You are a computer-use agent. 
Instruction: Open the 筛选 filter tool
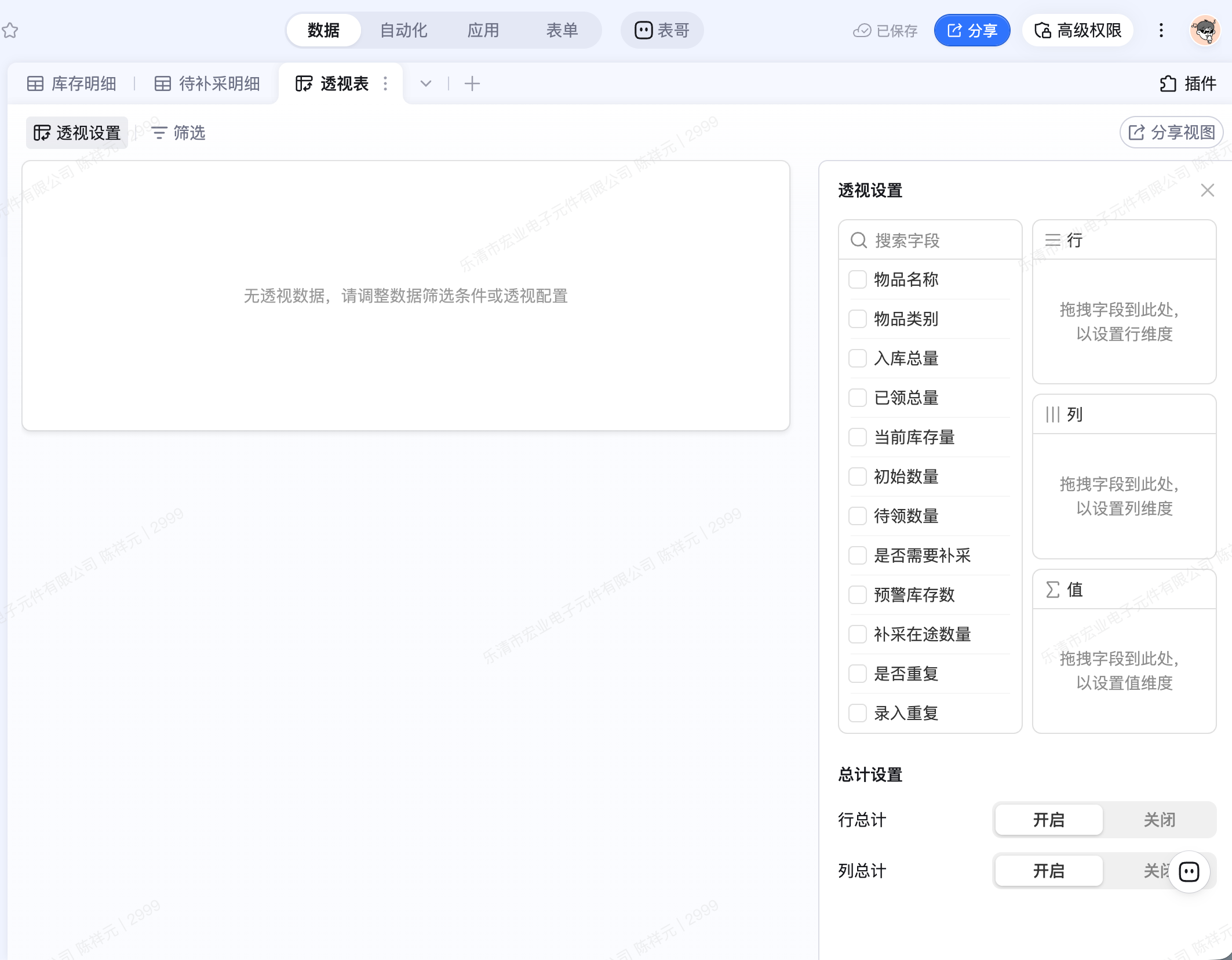click(178, 133)
